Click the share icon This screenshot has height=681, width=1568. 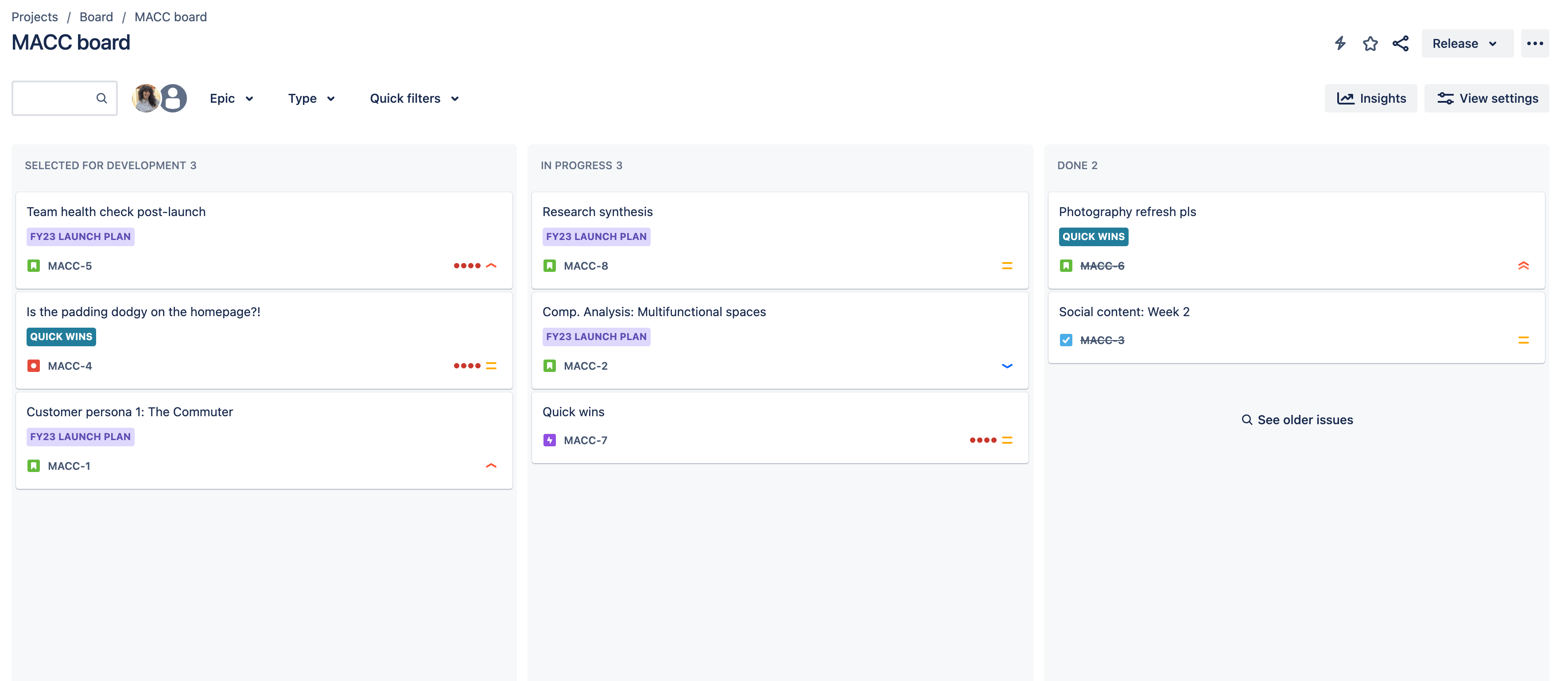pos(1401,42)
